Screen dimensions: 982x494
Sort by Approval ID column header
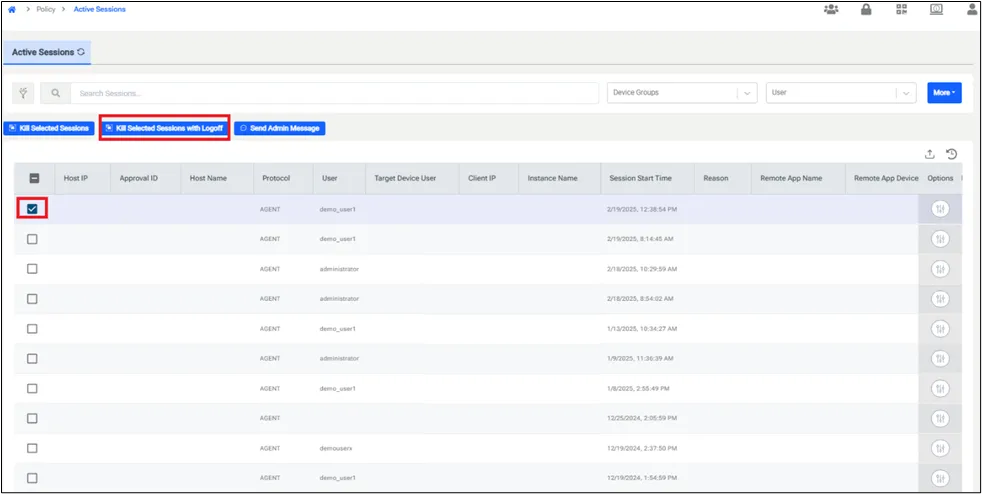pos(138,178)
